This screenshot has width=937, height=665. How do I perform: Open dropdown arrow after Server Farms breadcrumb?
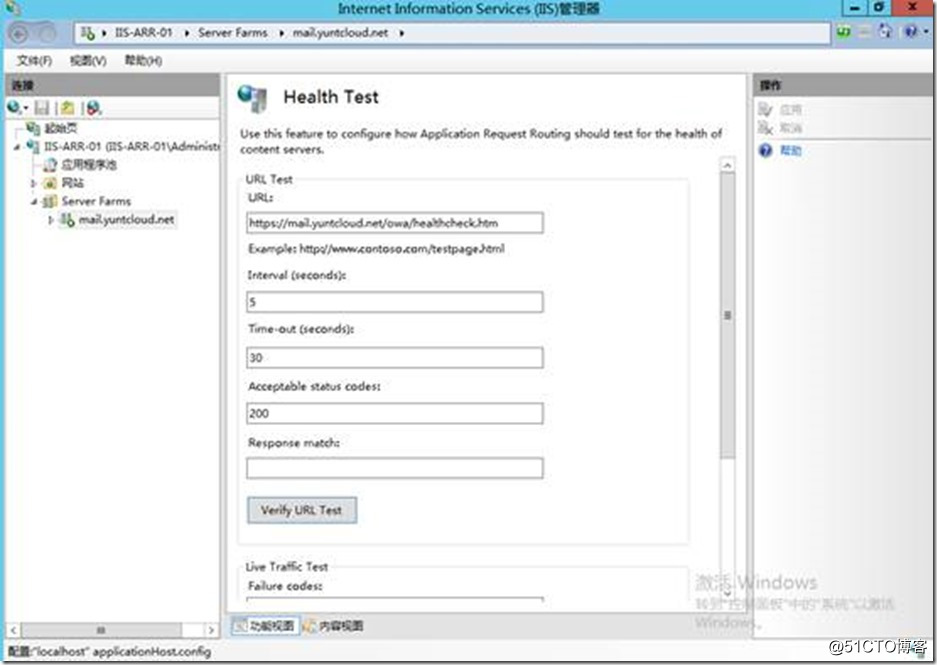[x=281, y=33]
